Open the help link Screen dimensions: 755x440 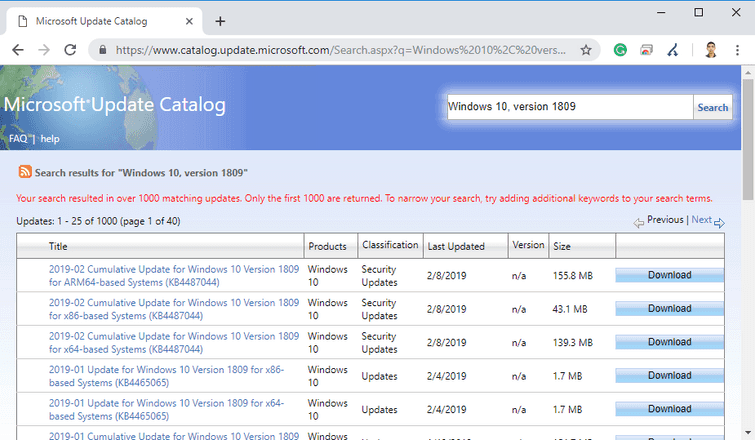50,139
